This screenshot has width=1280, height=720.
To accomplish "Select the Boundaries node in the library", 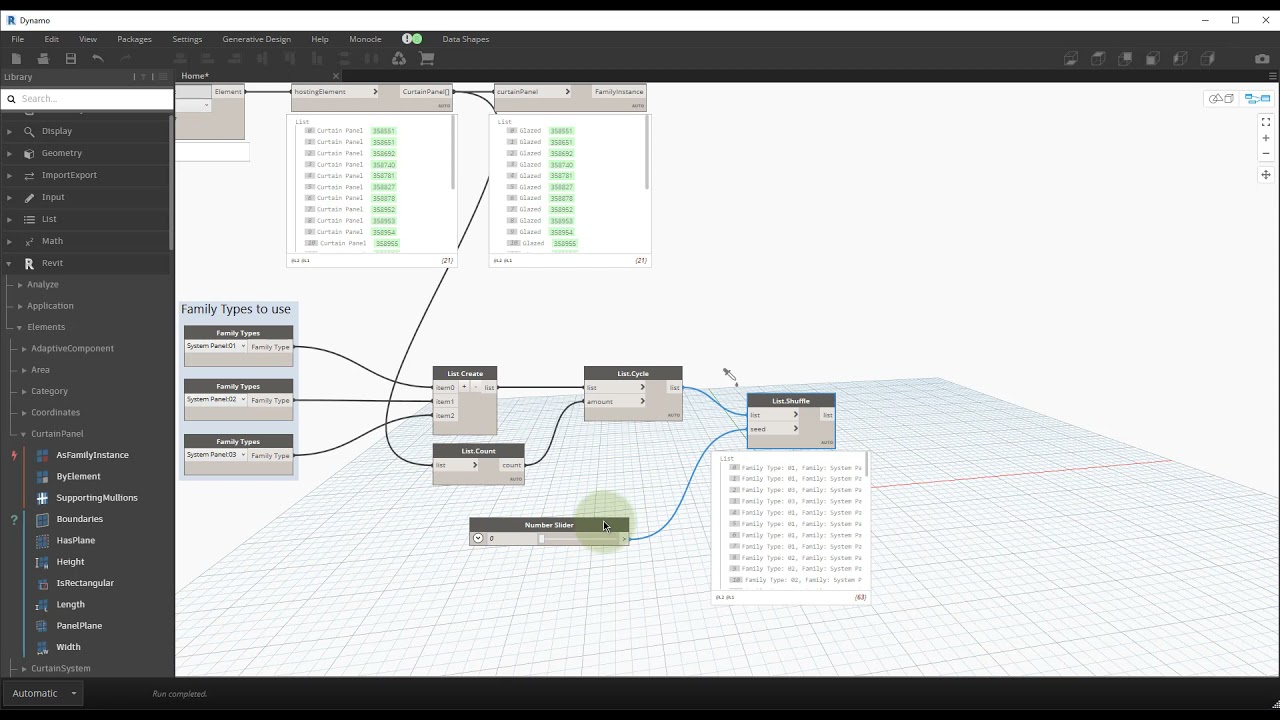I will [x=80, y=519].
